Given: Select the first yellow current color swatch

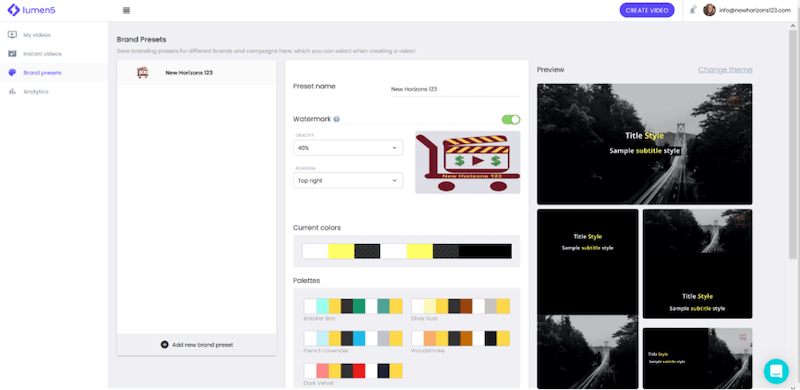Looking at the screenshot, I should [x=341, y=251].
